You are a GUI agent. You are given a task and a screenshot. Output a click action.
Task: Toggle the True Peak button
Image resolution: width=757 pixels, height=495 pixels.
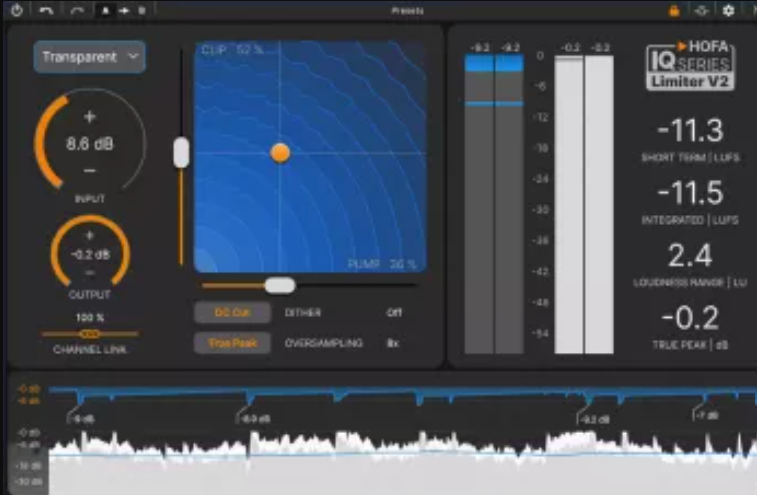tap(232, 343)
